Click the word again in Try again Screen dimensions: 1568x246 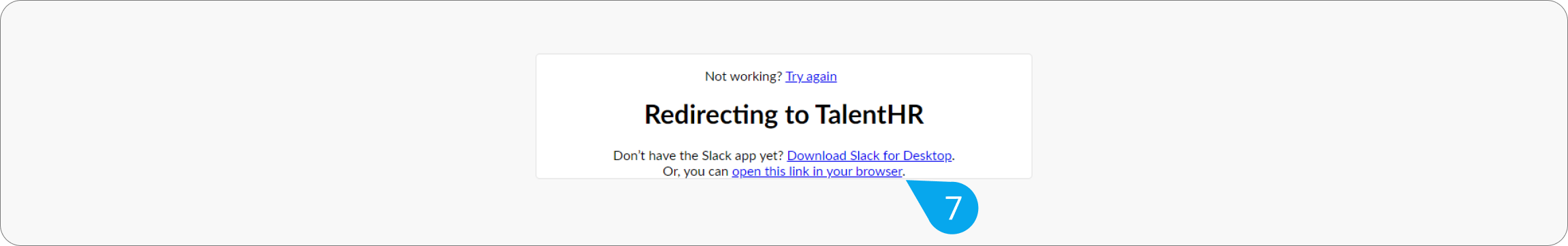pyautogui.click(x=821, y=77)
